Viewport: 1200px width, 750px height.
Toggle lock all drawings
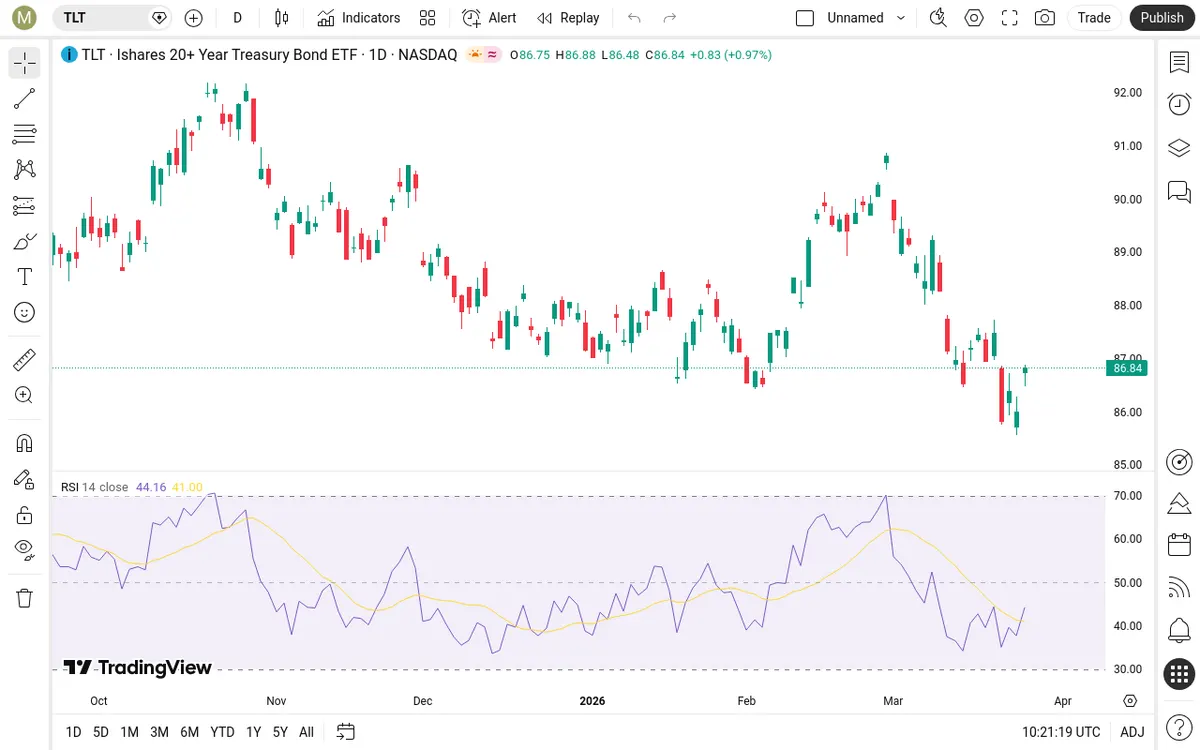[x=25, y=515]
